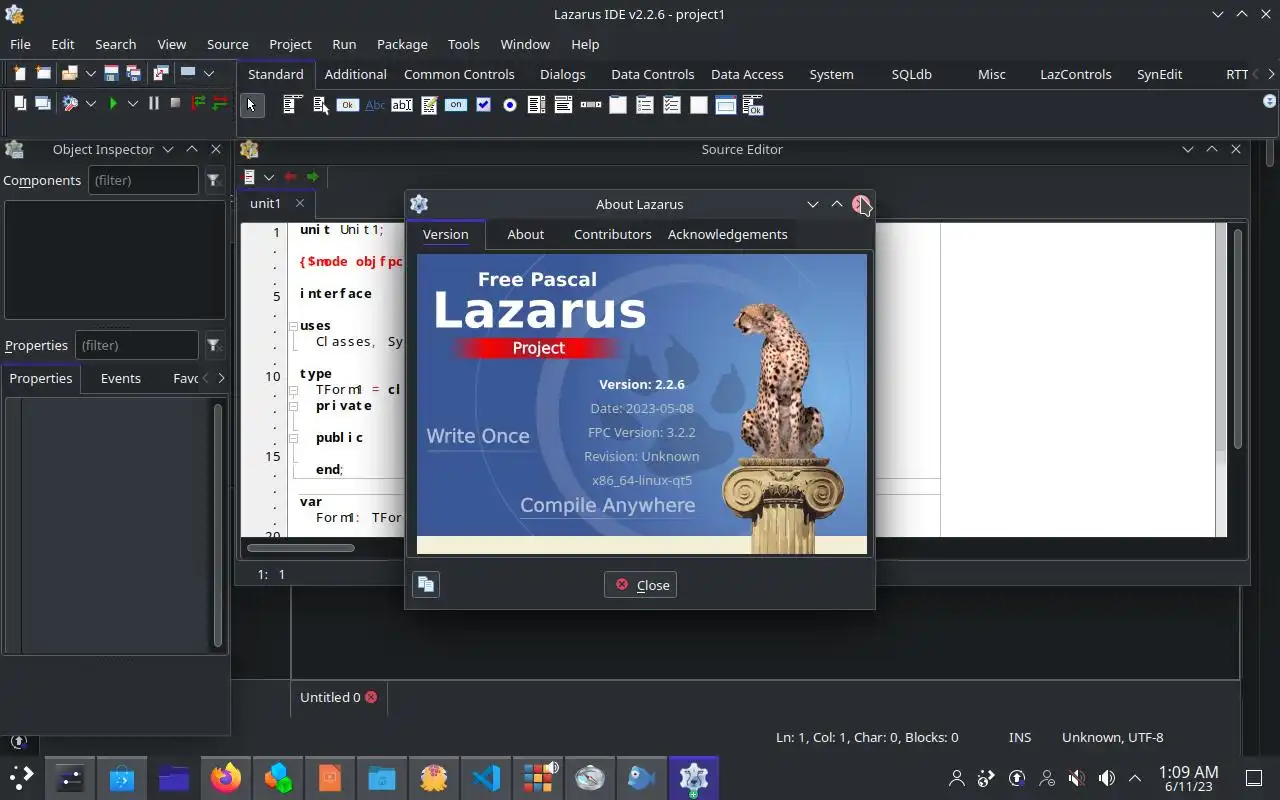Click the green Run arrow
Viewport: 1280px width, 800px height.
[x=113, y=103]
